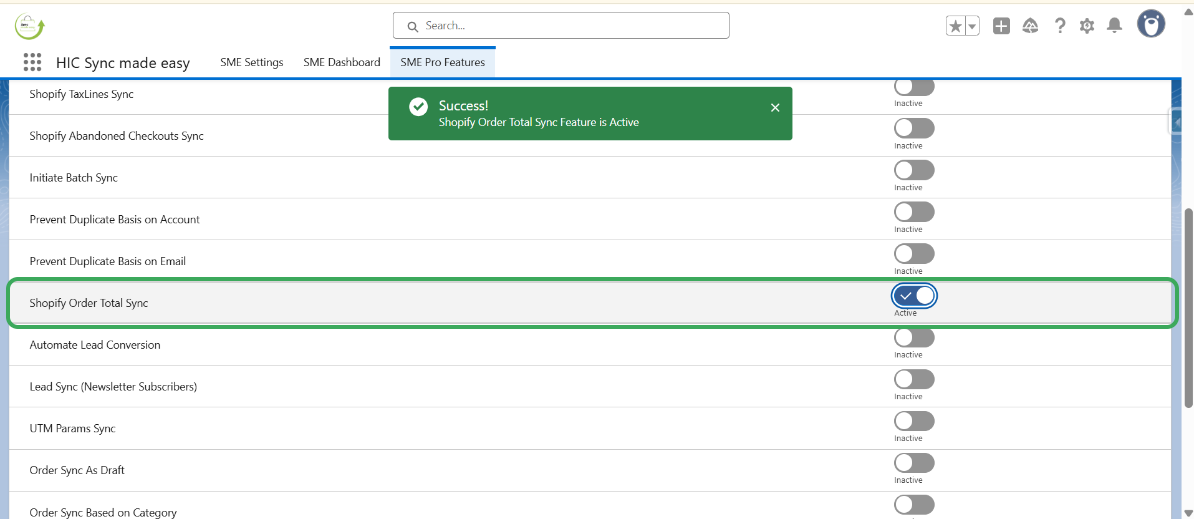Image resolution: width=1194 pixels, height=519 pixels.
Task: Expand the favorites list dropdown arrow
Action: coord(972,27)
